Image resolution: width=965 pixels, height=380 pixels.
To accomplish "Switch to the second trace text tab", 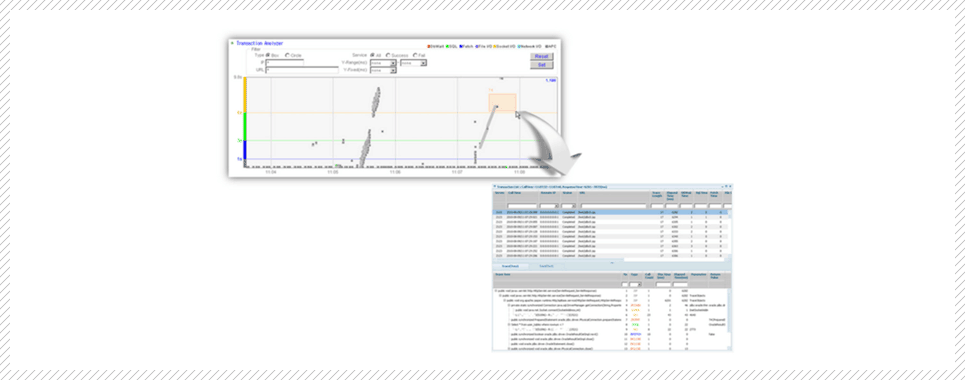I will coord(548,266).
